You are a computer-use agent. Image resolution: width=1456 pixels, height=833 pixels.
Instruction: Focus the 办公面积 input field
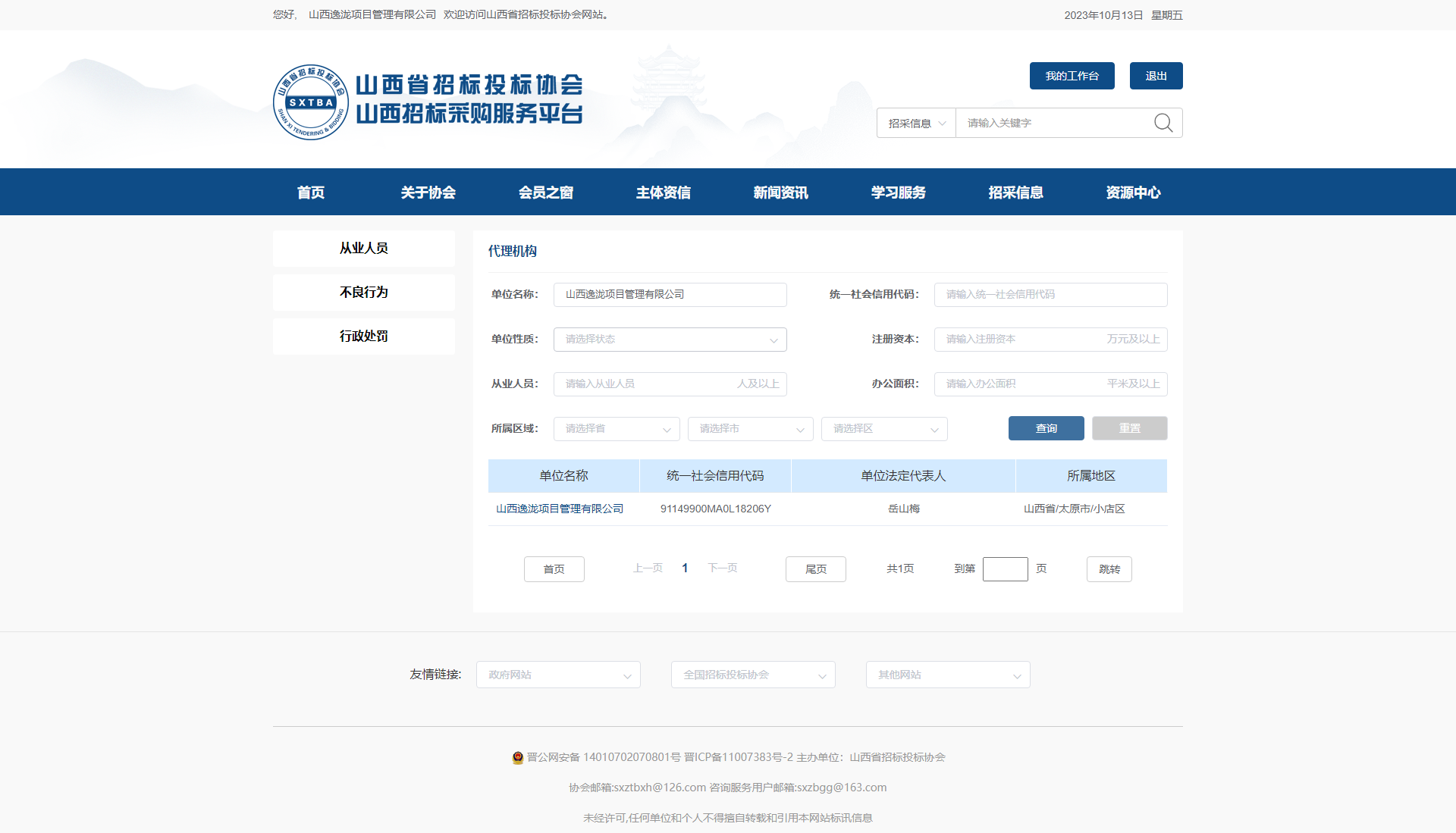coord(1051,384)
